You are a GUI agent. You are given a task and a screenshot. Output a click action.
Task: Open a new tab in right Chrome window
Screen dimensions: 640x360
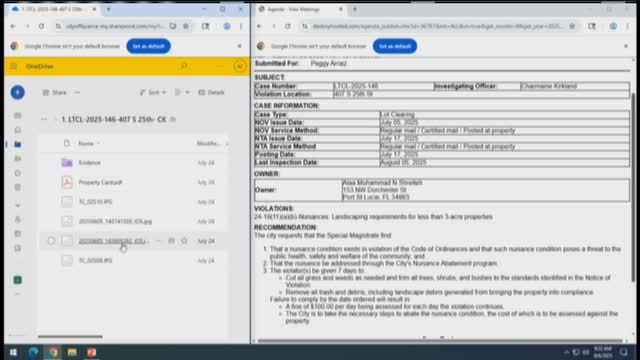355,9
